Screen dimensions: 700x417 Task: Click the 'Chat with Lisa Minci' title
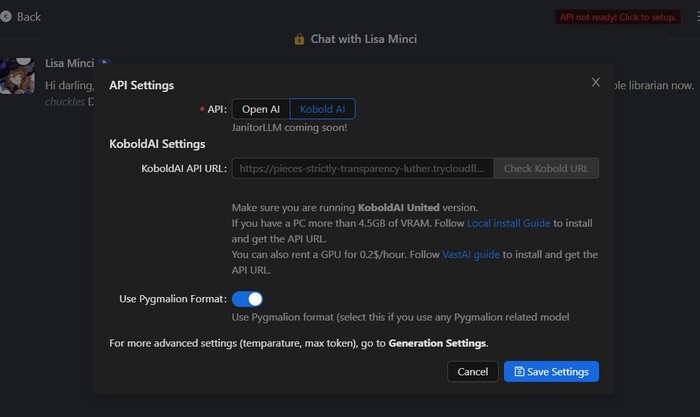(363, 39)
